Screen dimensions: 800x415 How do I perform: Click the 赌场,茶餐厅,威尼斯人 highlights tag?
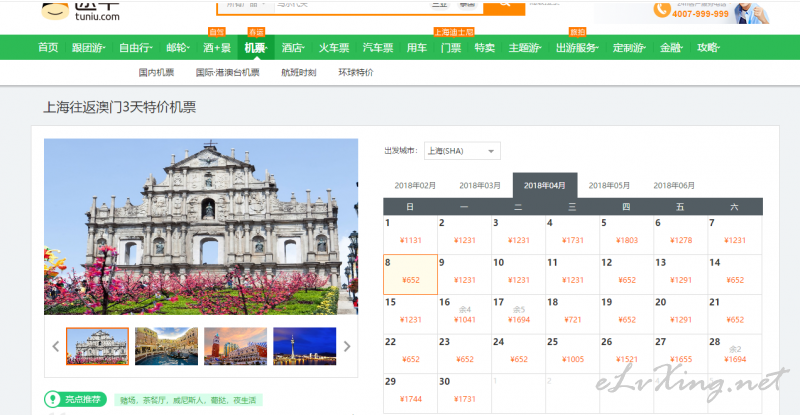[188, 400]
